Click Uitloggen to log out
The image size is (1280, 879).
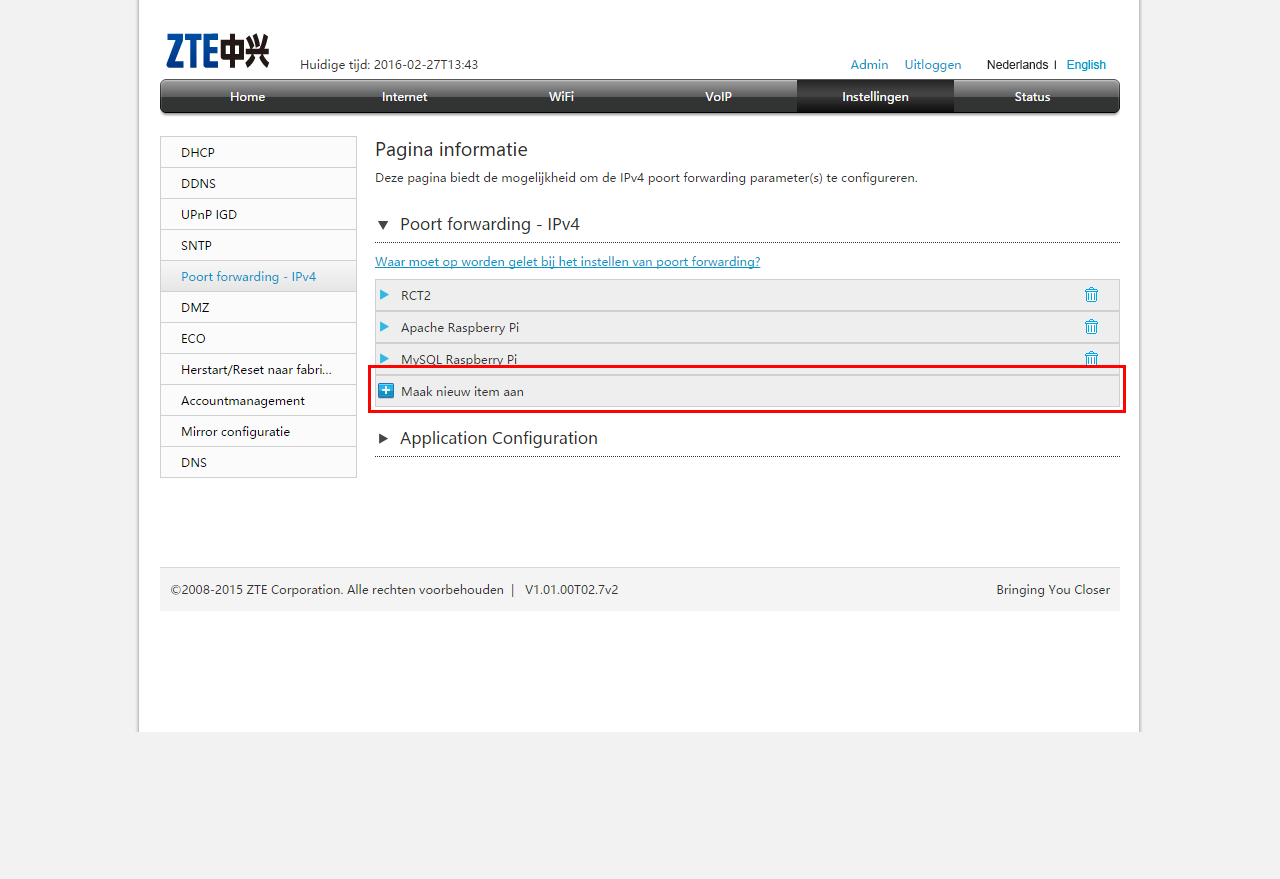tap(933, 64)
